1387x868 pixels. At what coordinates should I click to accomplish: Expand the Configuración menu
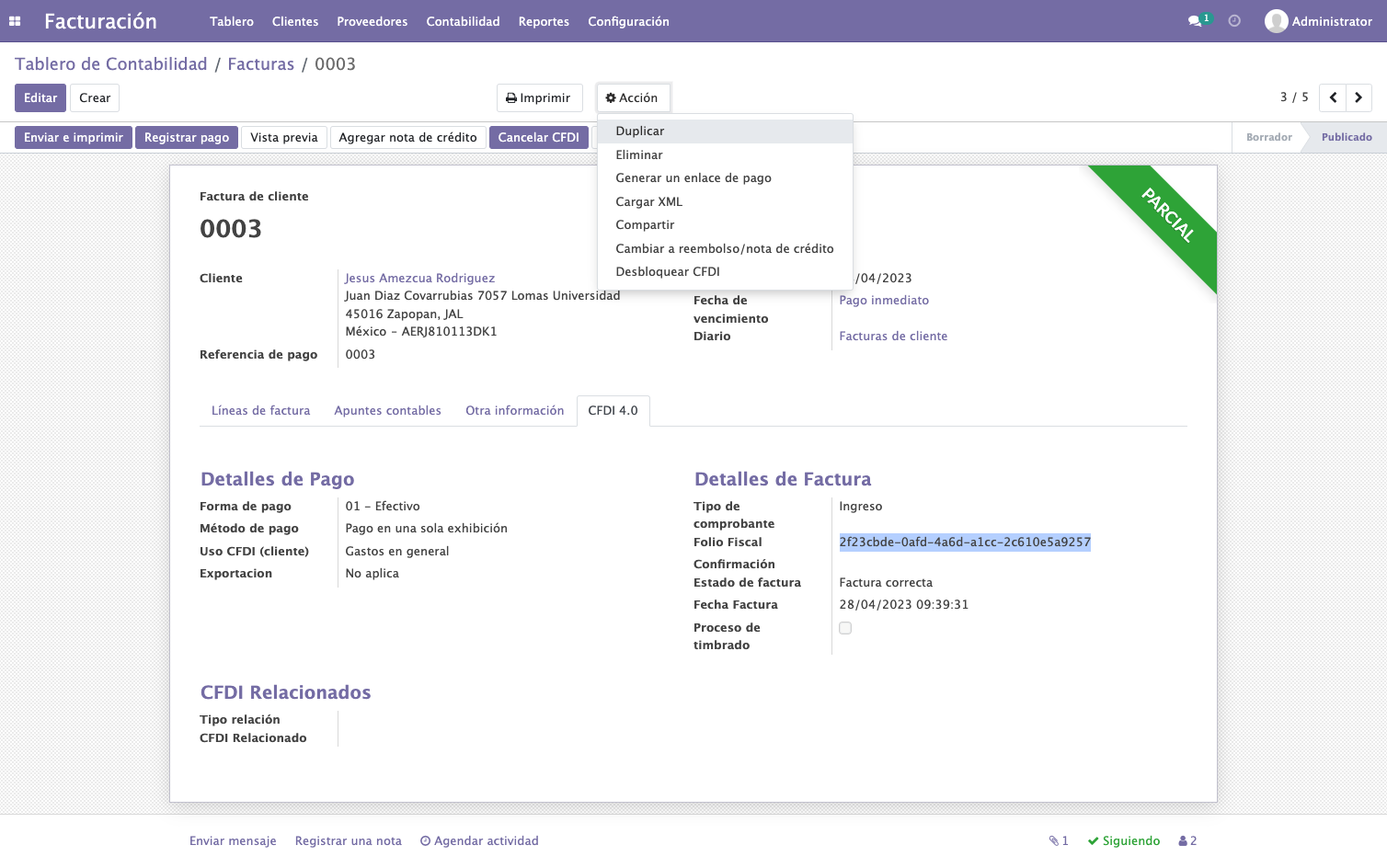[x=628, y=21]
